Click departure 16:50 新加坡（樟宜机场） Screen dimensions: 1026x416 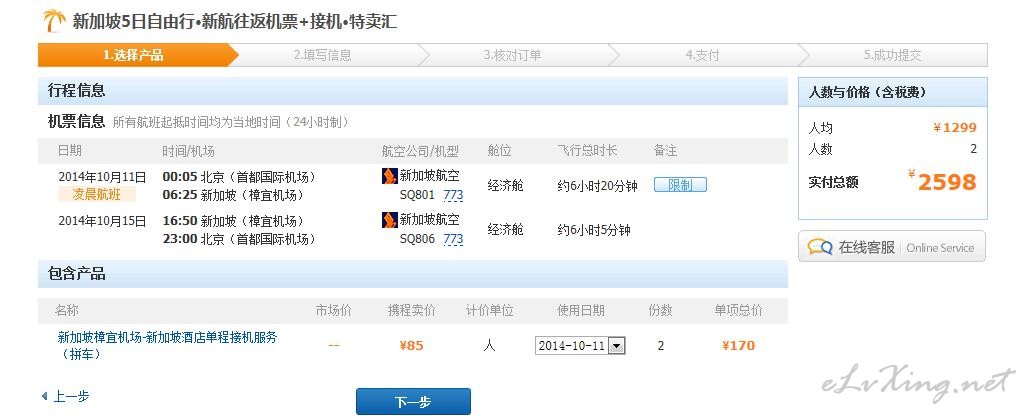[x=234, y=220]
